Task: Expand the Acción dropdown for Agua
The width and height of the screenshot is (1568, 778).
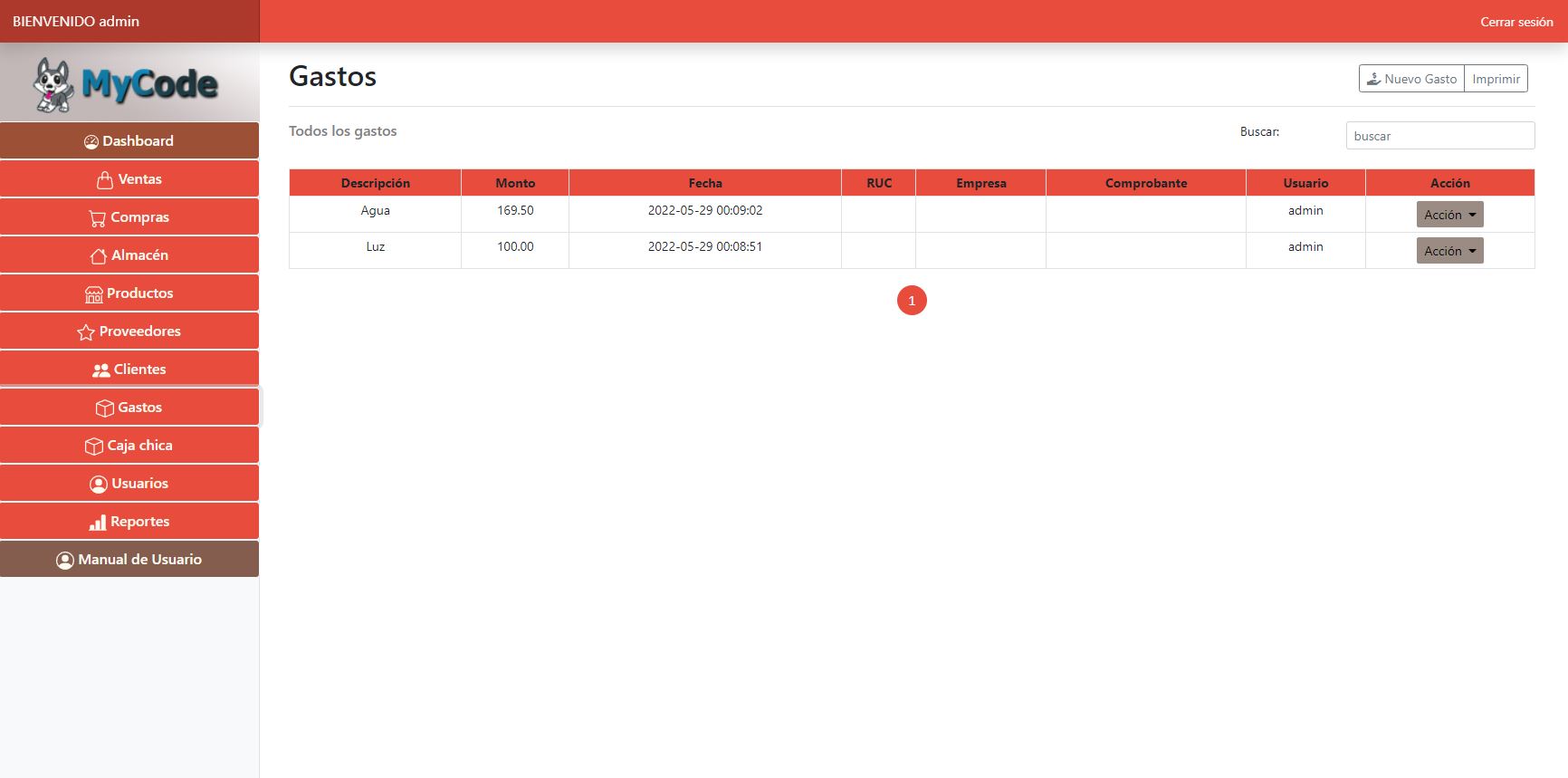Action: coord(1449,215)
